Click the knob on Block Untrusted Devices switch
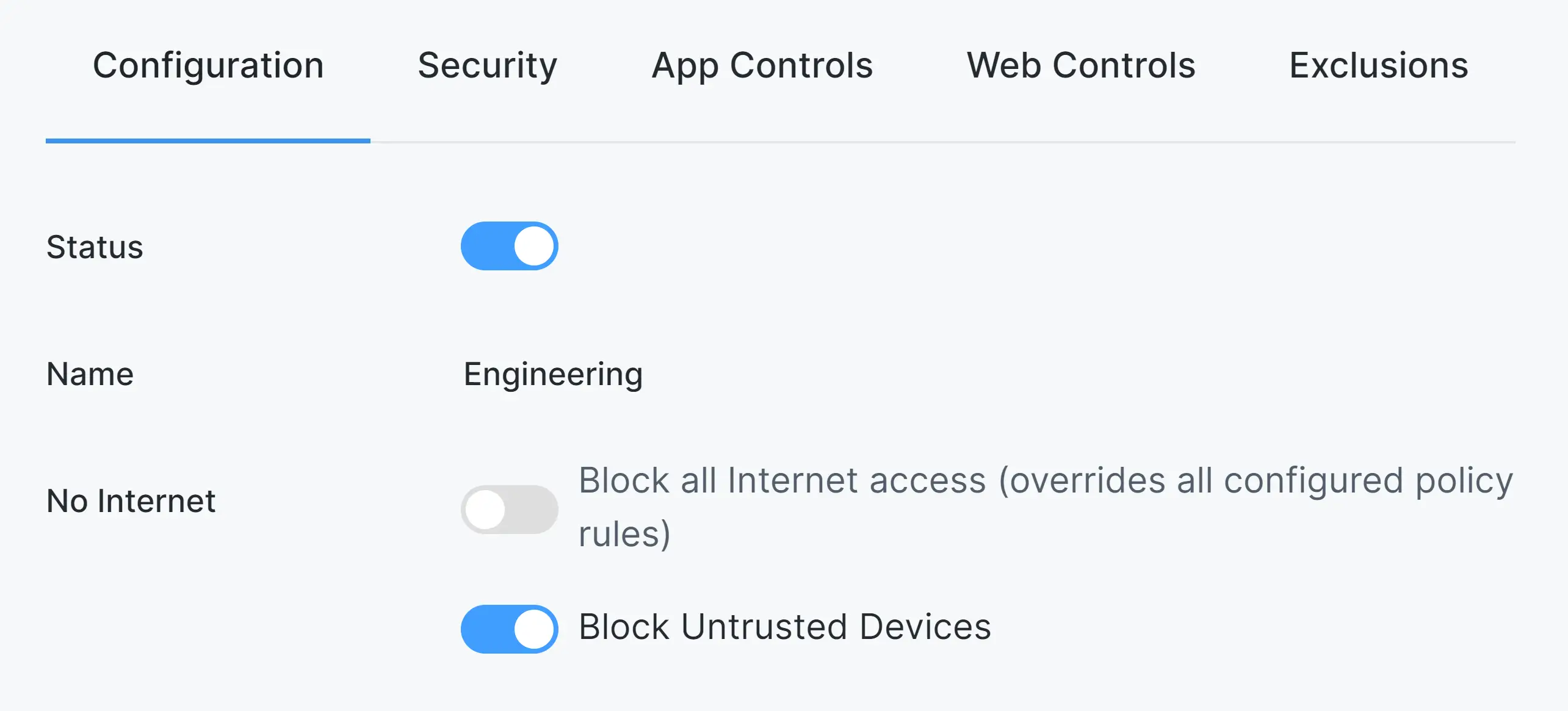The image size is (1568, 711). (534, 629)
